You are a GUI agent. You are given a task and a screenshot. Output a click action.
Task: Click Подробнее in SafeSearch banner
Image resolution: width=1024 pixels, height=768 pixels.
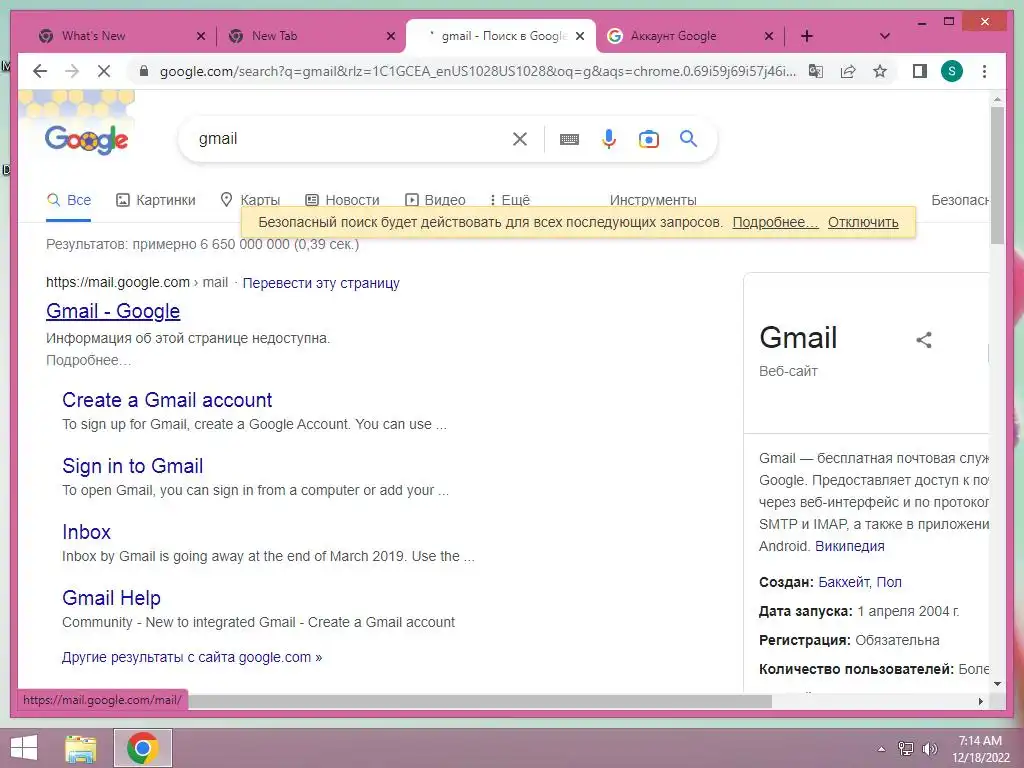(775, 222)
